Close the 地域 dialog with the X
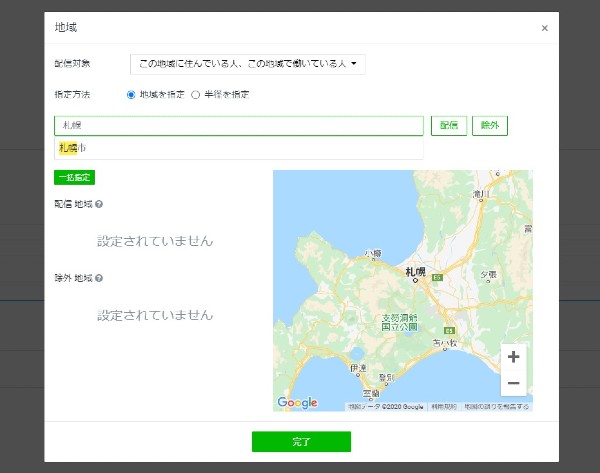 click(544, 28)
